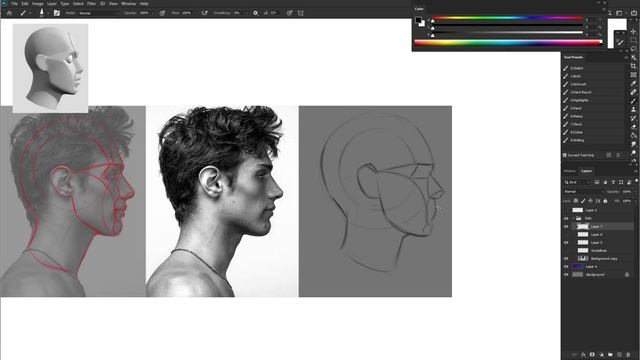Filter layers by adjustment layers icon
The width and height of the screenshot is (640, 360).
(x=605, y=182)
